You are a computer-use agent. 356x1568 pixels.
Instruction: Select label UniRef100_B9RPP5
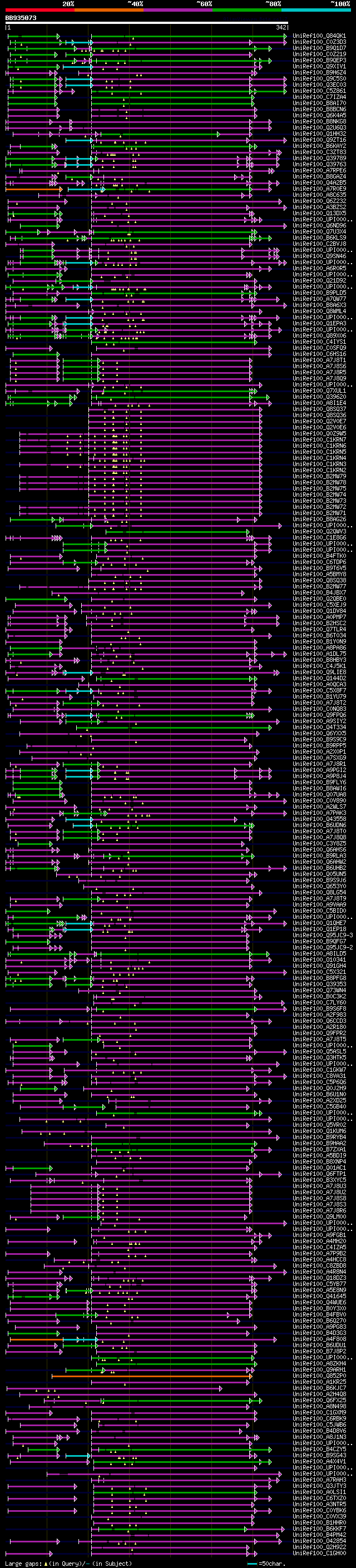(319, 746)
